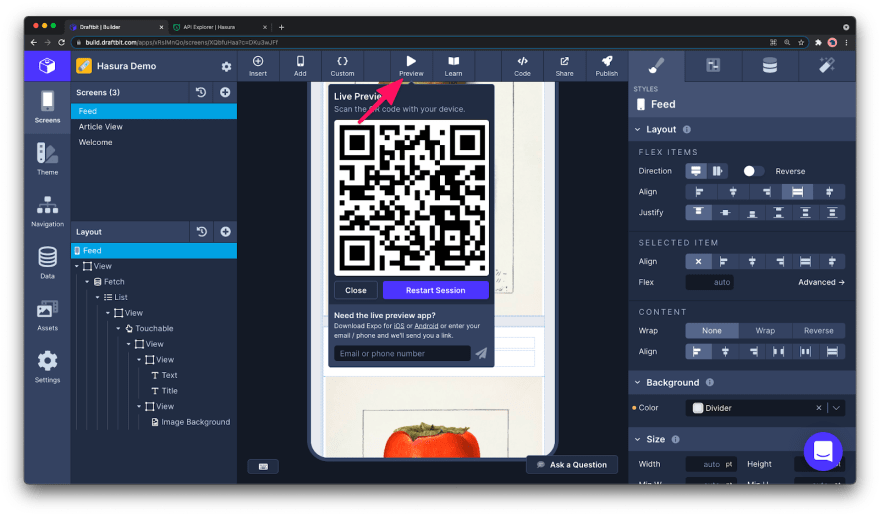This screenshot has width=880, height=516.
Task: Open the Android Expo download link
Action: pos(426,326)
